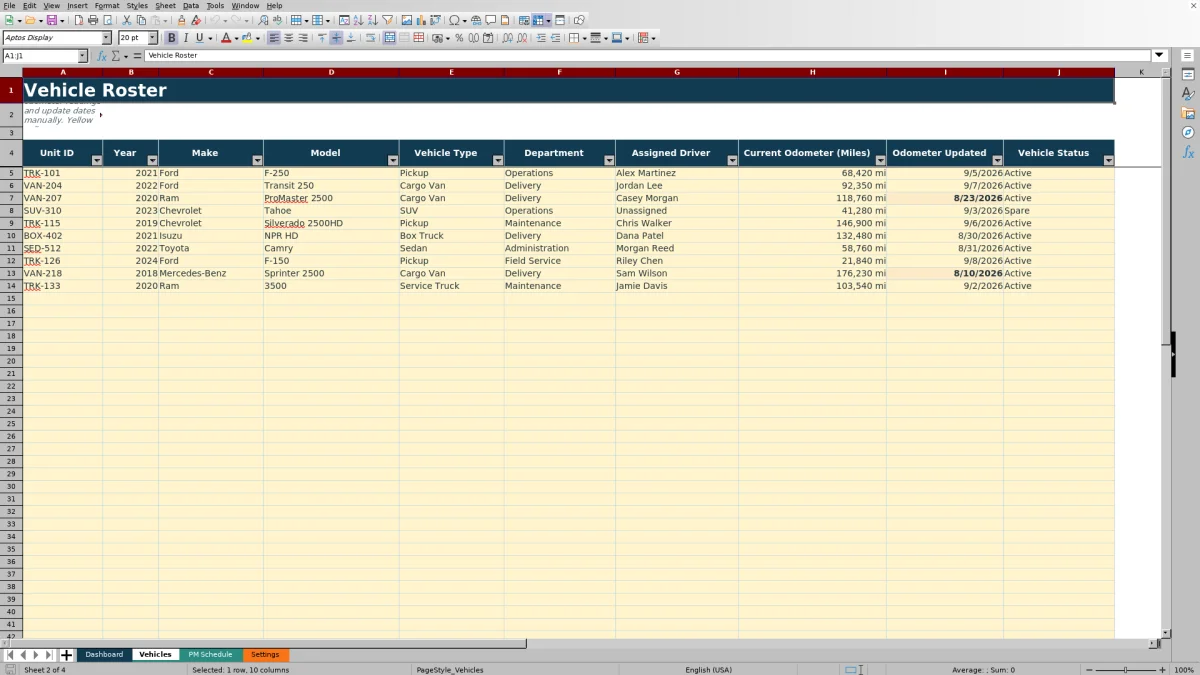The image size is (1200, 675).
Task: Click the Casey Morgan cell
Action: click(677, 198)
